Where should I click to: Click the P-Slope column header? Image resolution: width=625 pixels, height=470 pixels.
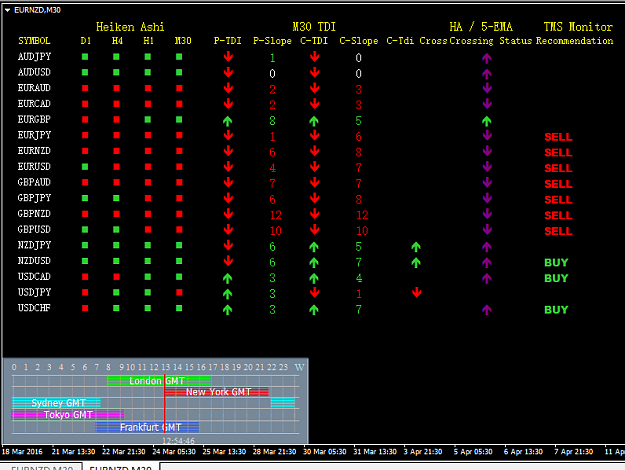272,41
